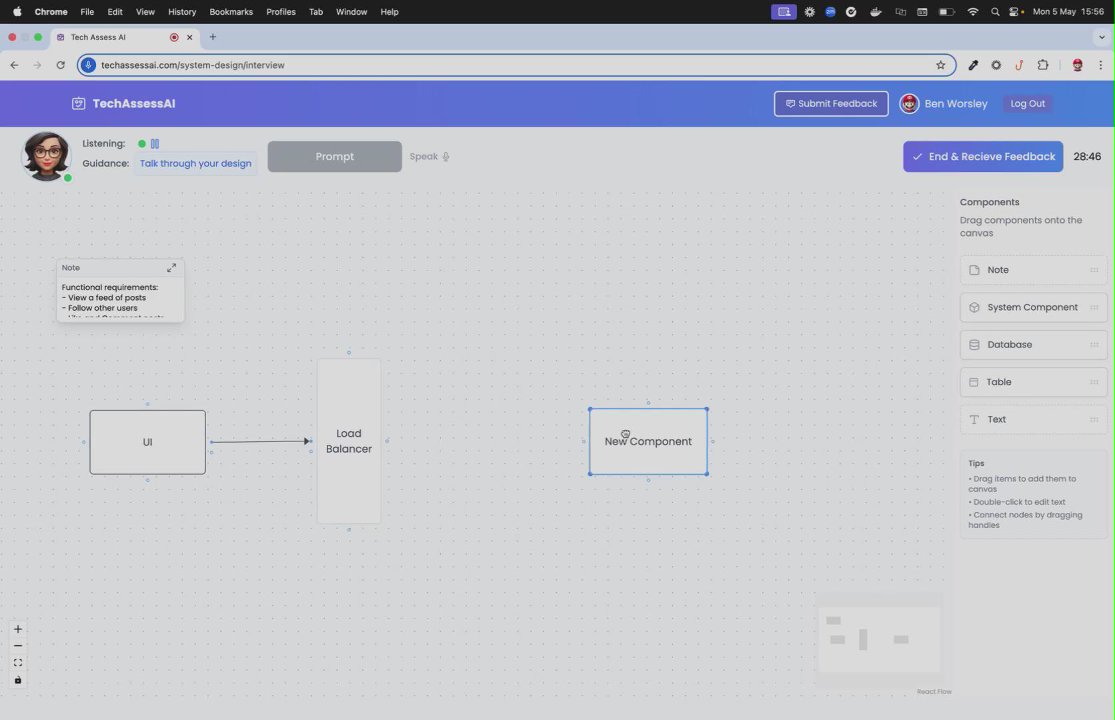This screenshot has width=1115, height=720.
Task: Click the Database cylinder icon
Action: pos(974,345)
